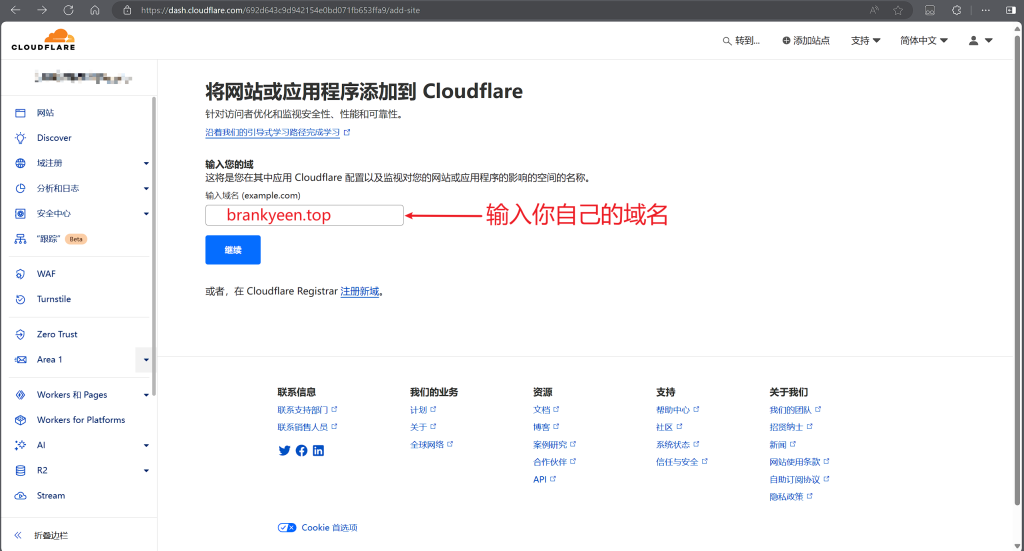Click the 添加站点 button in header
Screen dimensions: 1024x551
[806, 41]
